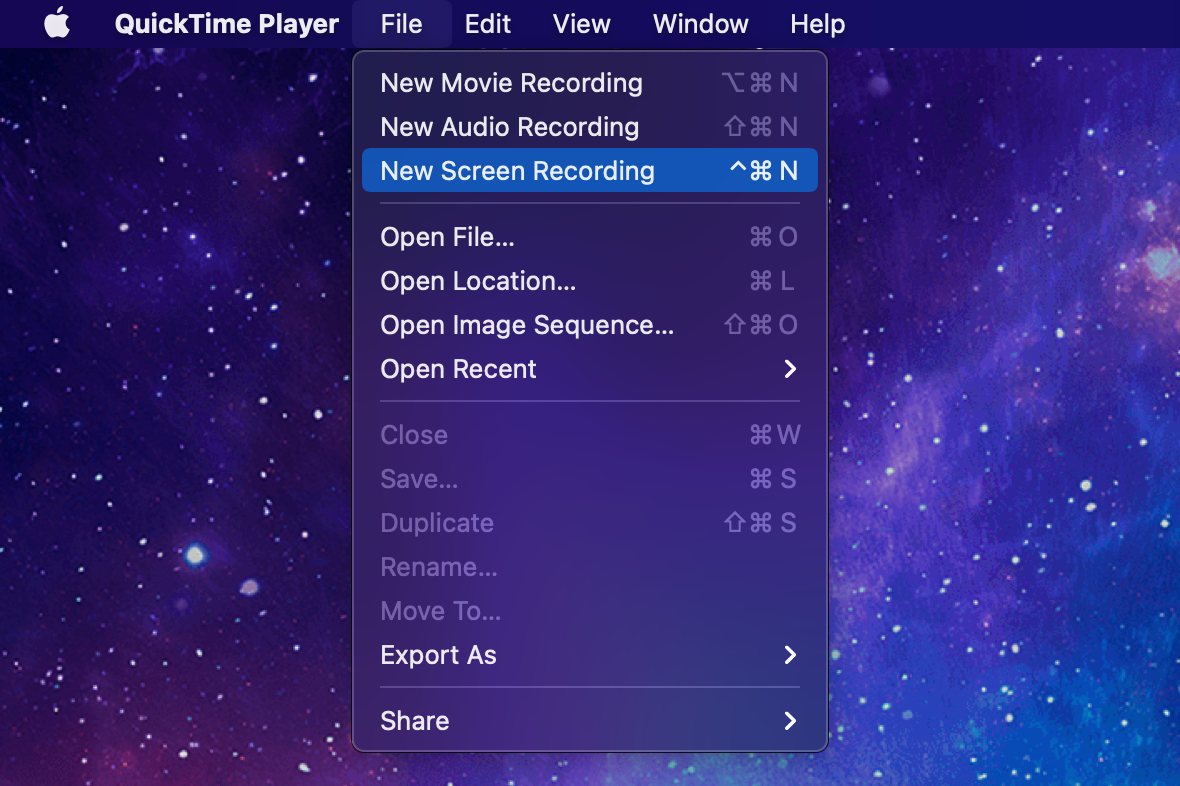This screenshot has width=1180, height=786.
Task: Click the Share chevron arrow
Action: click(790, 721)
